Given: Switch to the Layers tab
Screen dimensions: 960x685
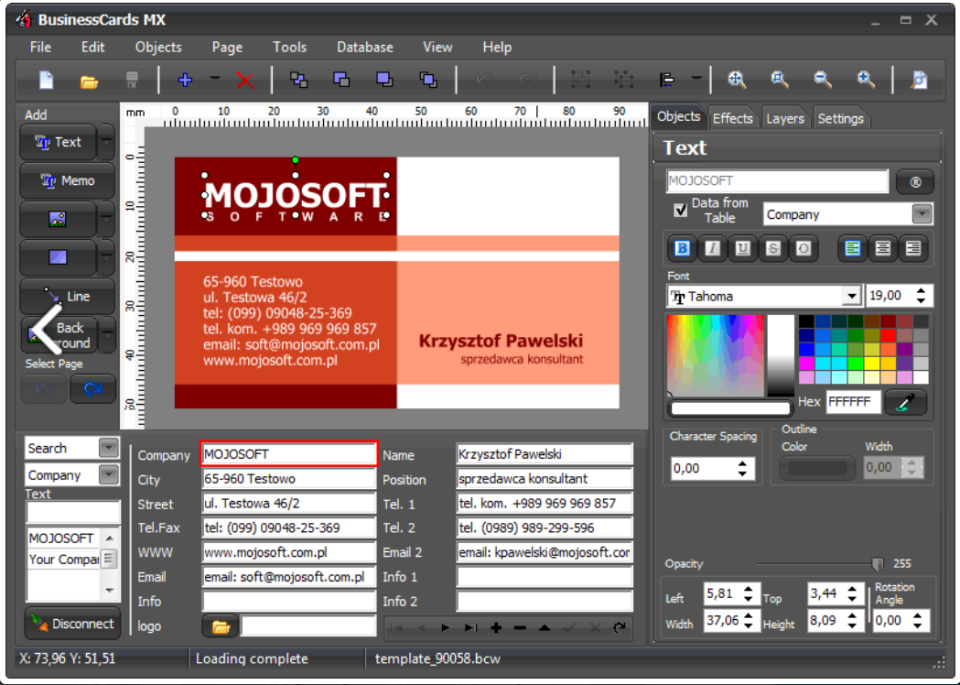Looking at the screenshot, I should pyautogui.click(x=786, y=117).
